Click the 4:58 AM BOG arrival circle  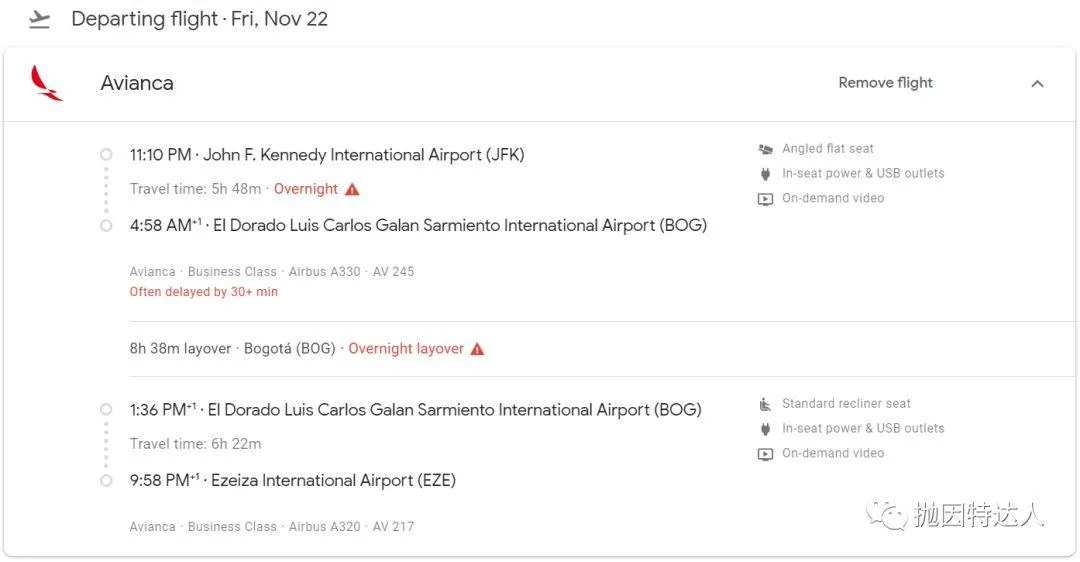(106, 225)
